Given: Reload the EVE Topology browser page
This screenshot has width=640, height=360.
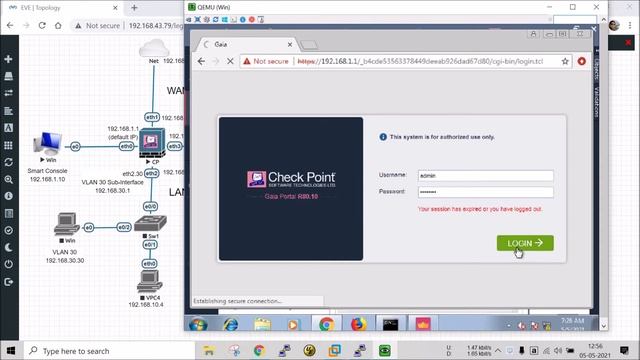Looking at the screenshot, I should (x=42, y=25).
